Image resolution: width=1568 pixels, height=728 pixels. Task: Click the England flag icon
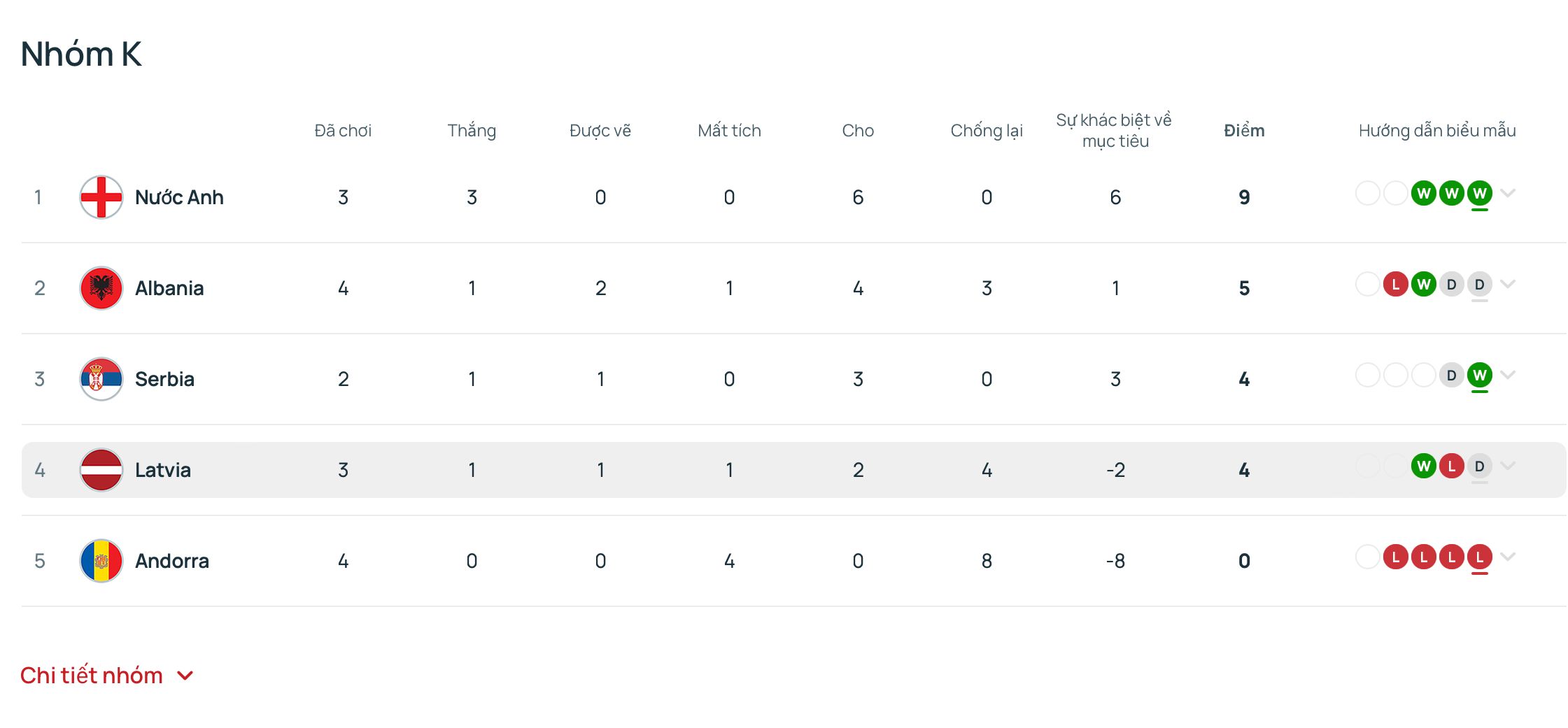[x=101, y=197]
